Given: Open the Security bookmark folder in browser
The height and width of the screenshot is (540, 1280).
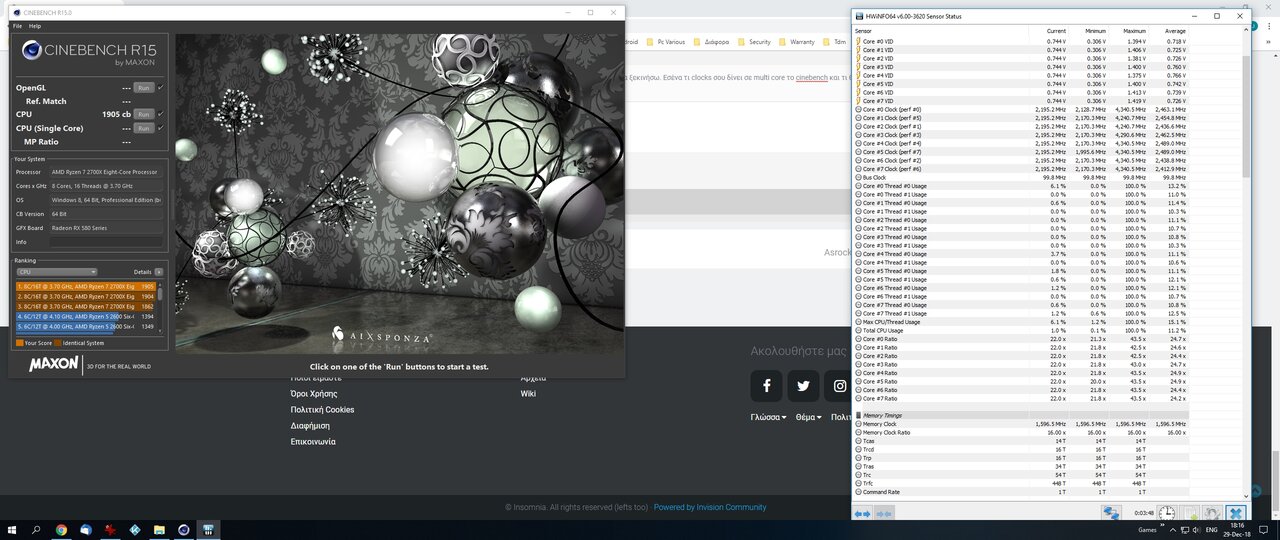Looking at the screenshot, I should point(754,42).
